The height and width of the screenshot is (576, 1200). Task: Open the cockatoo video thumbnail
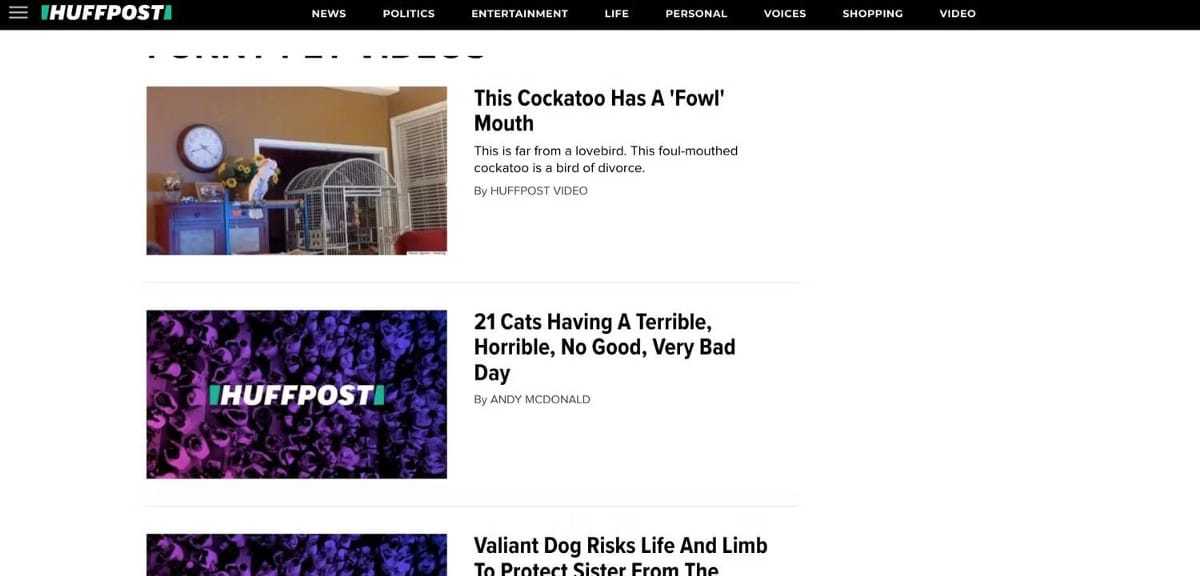coord(296,170)
